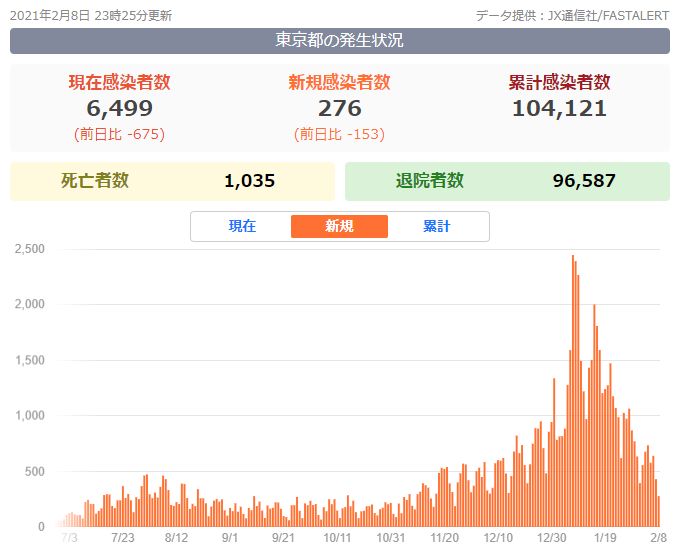The height and width of the screenshot is (552, 697).
Task: Click the 東京都の発生状況 header bar
Action: click(340, 40)
